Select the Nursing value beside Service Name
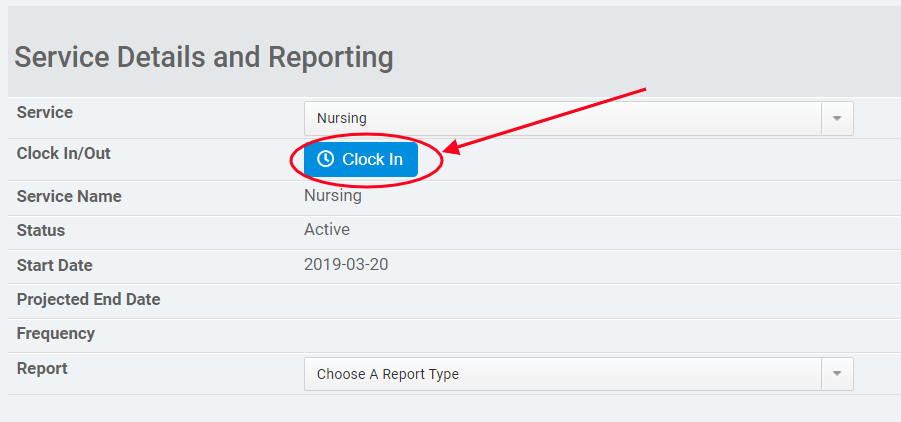The image size is (901, 422). pos(332,196)
